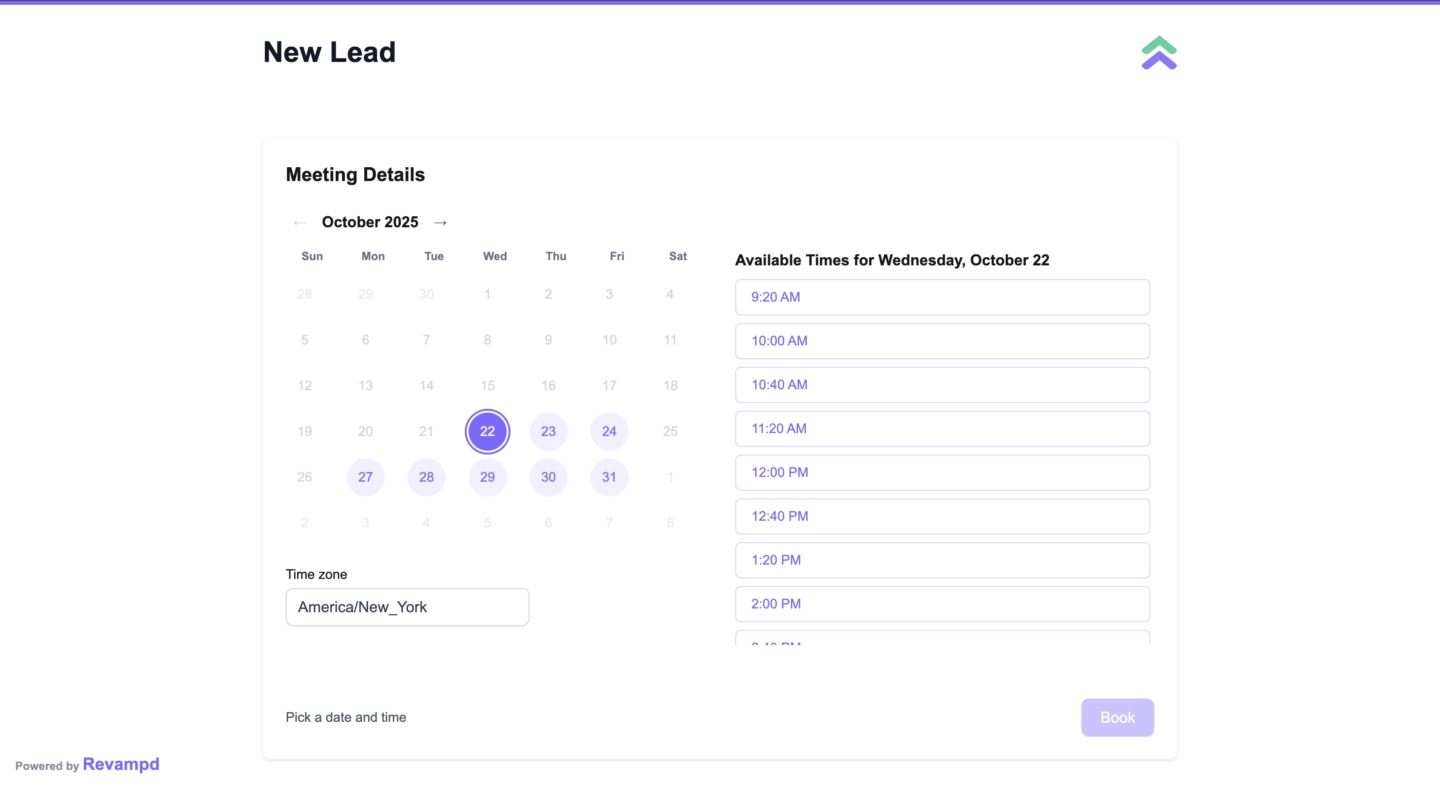This screenshot has height=789, width=1440.
Task: Pick the 10:40 AM time slot
Action: [942, 385]
